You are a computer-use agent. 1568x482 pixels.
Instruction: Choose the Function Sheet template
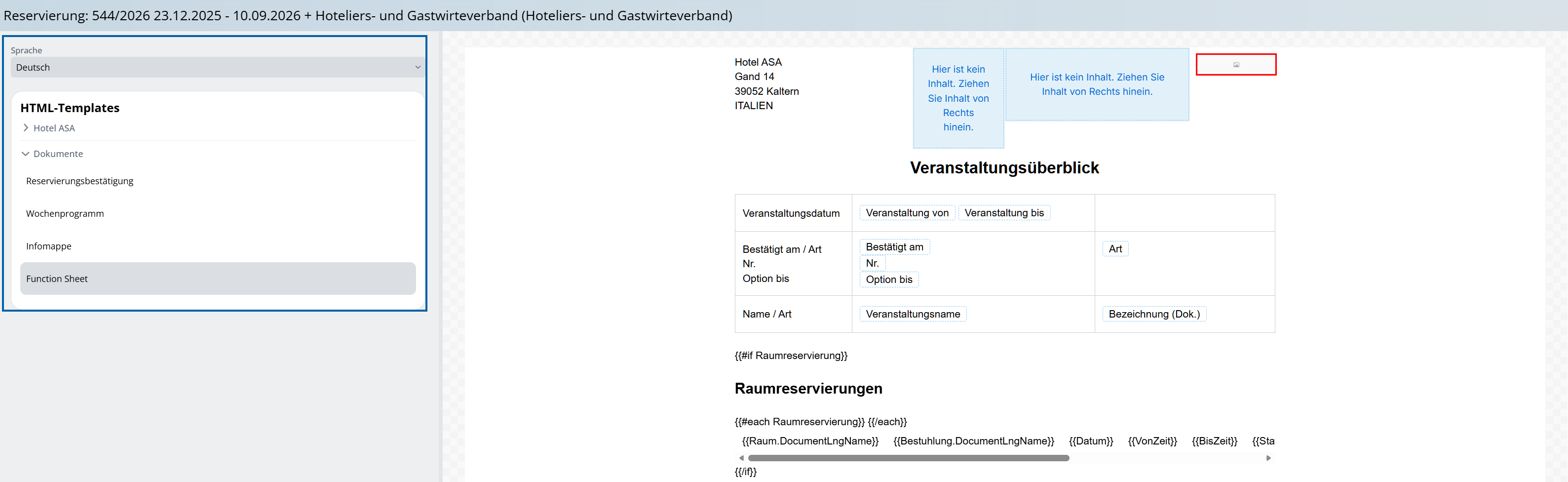[218, 279]
